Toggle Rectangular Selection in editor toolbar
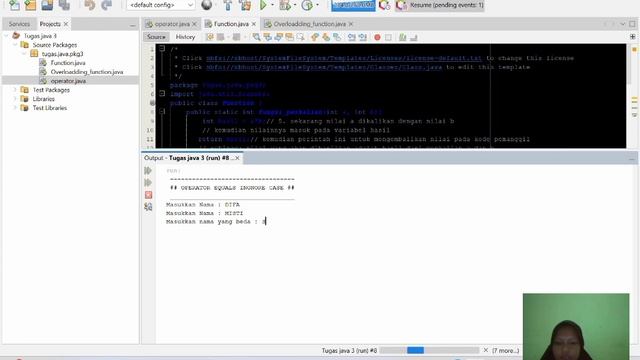Screen dimensions: 640x360 click(x=300, y=37)
